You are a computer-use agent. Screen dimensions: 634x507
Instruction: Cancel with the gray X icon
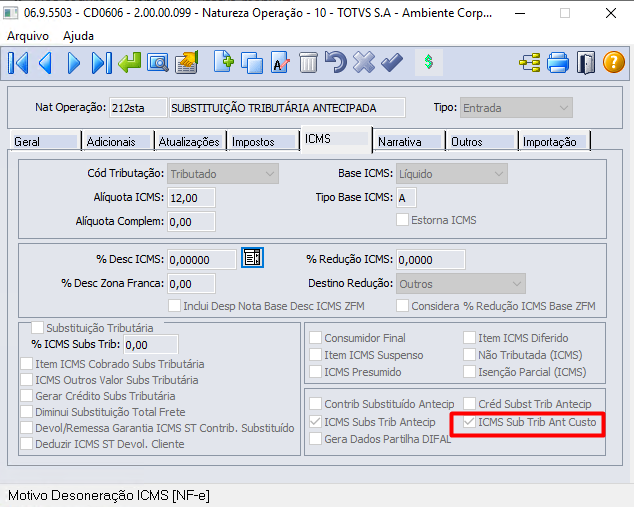[x=364, y=62]
